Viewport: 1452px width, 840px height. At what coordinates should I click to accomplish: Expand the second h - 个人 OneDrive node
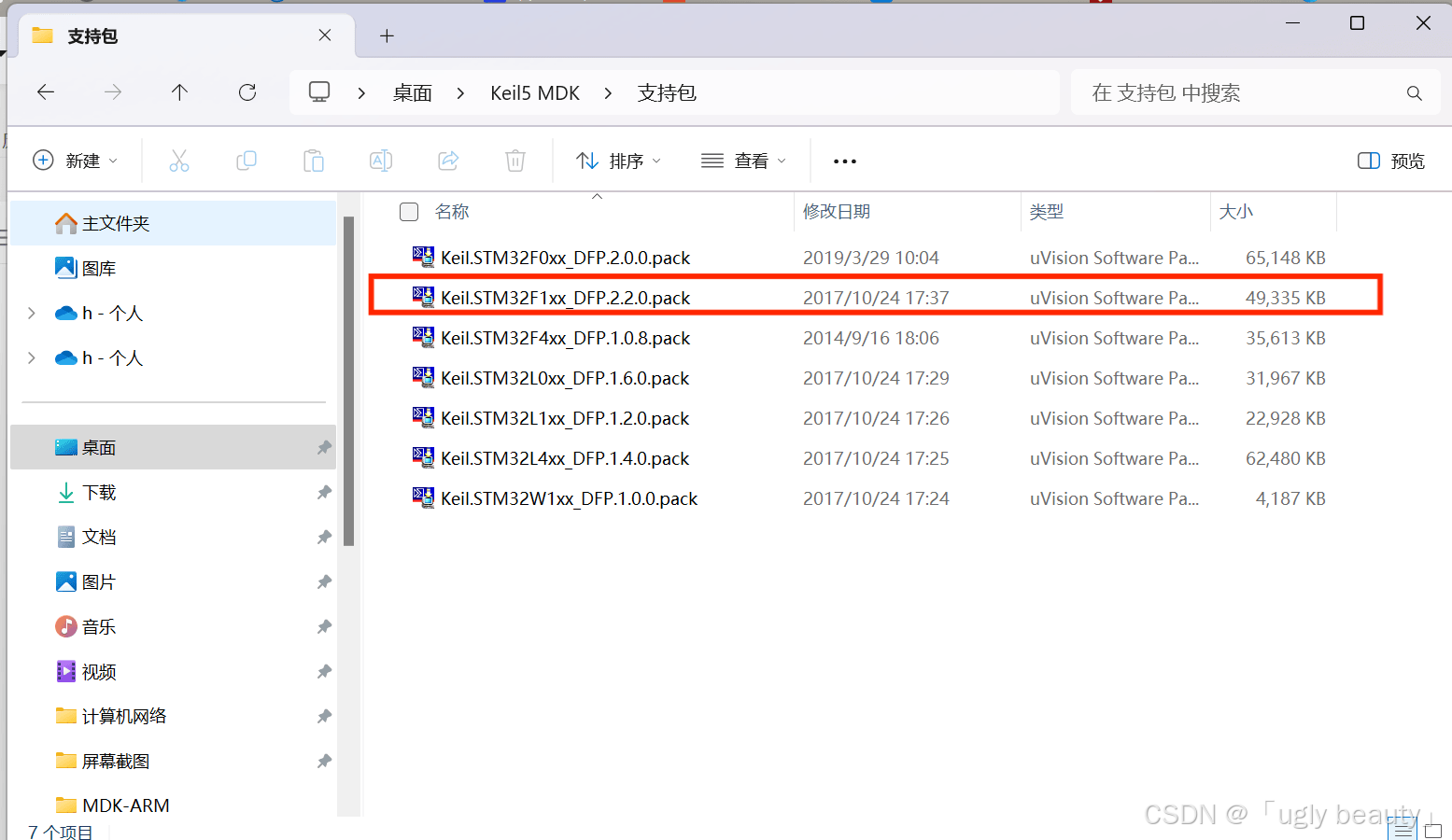pos(32,357)
